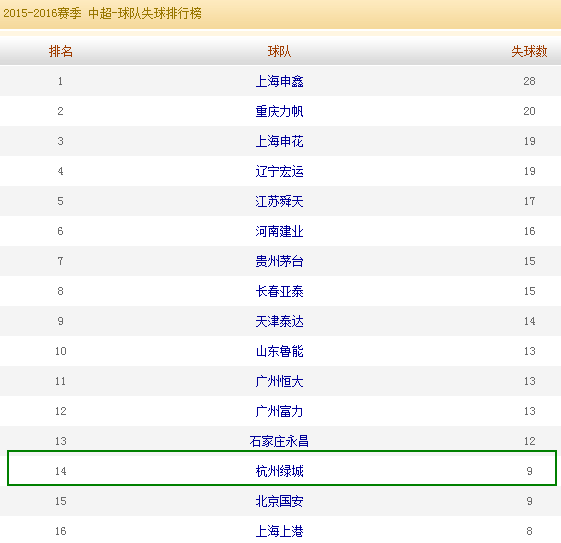Select the 石家庄永昌 team link
Viewport: 561px width, 543px height.
pos(279,441)
